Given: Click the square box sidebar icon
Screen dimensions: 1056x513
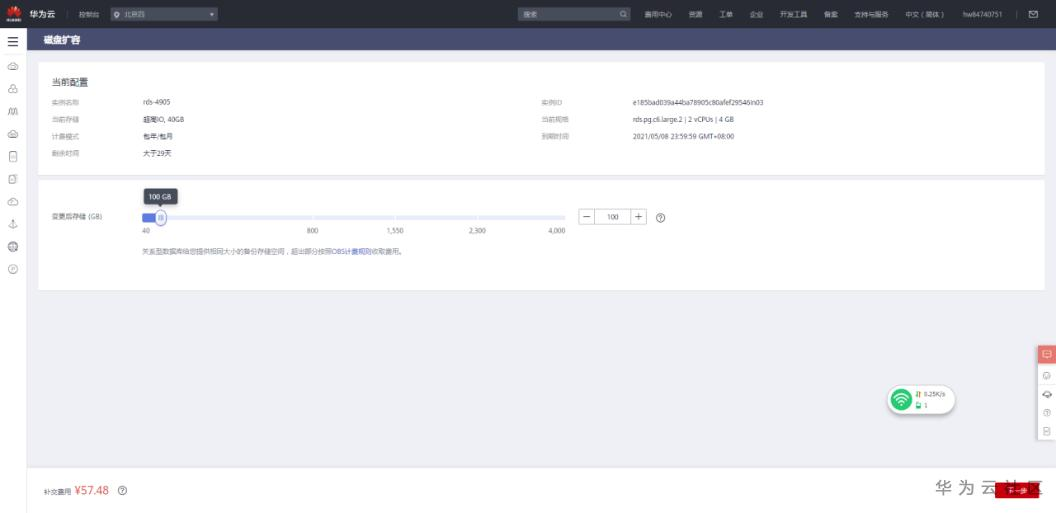Looking at the screenshot, I should click(x=13, y=179).
